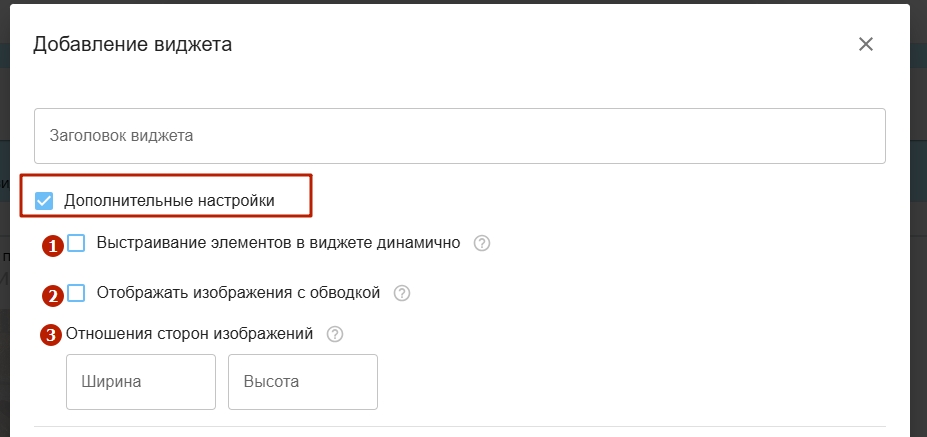Click the red number 3 badge
The image size is (927, 437).
pyautogui.click(x=51, y=335)
